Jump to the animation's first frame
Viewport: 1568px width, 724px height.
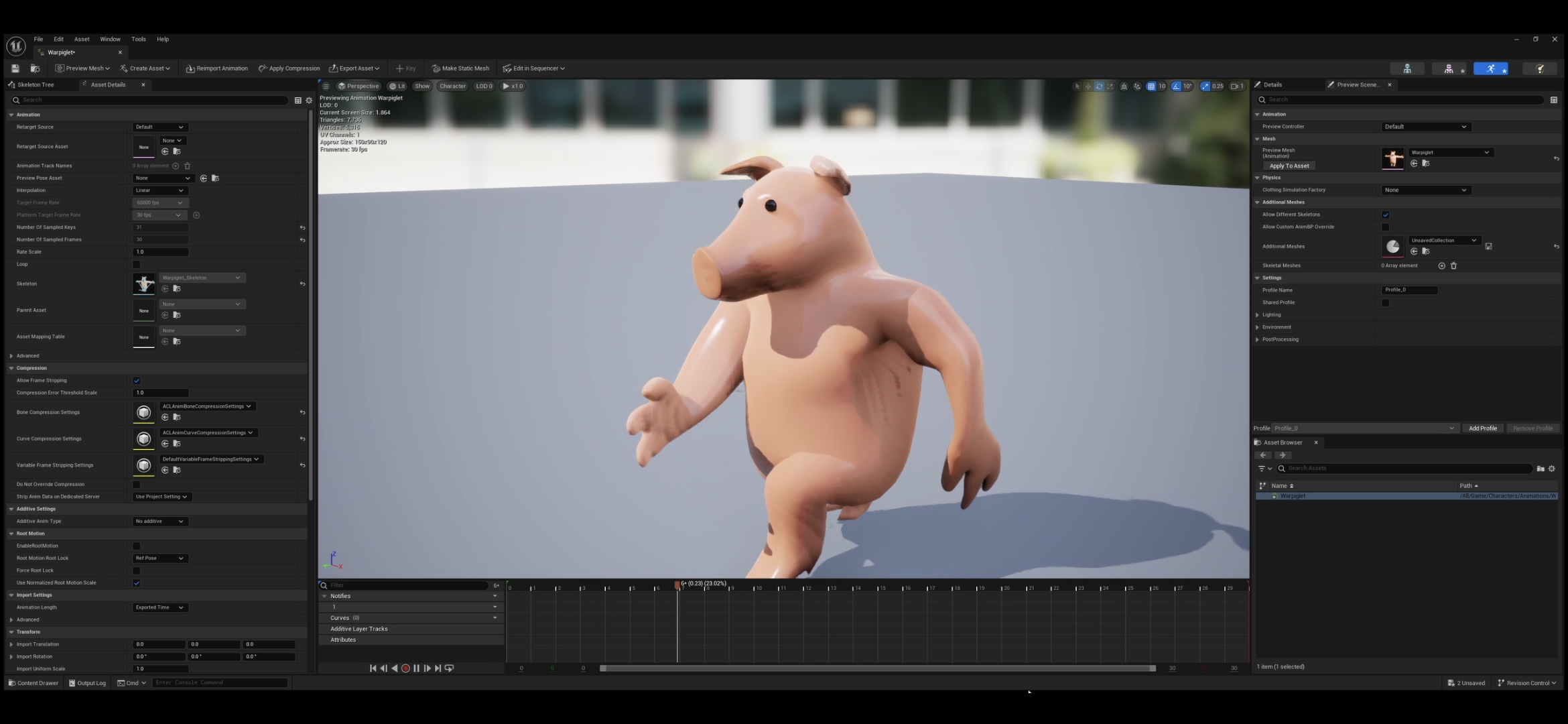pos(373,668)
